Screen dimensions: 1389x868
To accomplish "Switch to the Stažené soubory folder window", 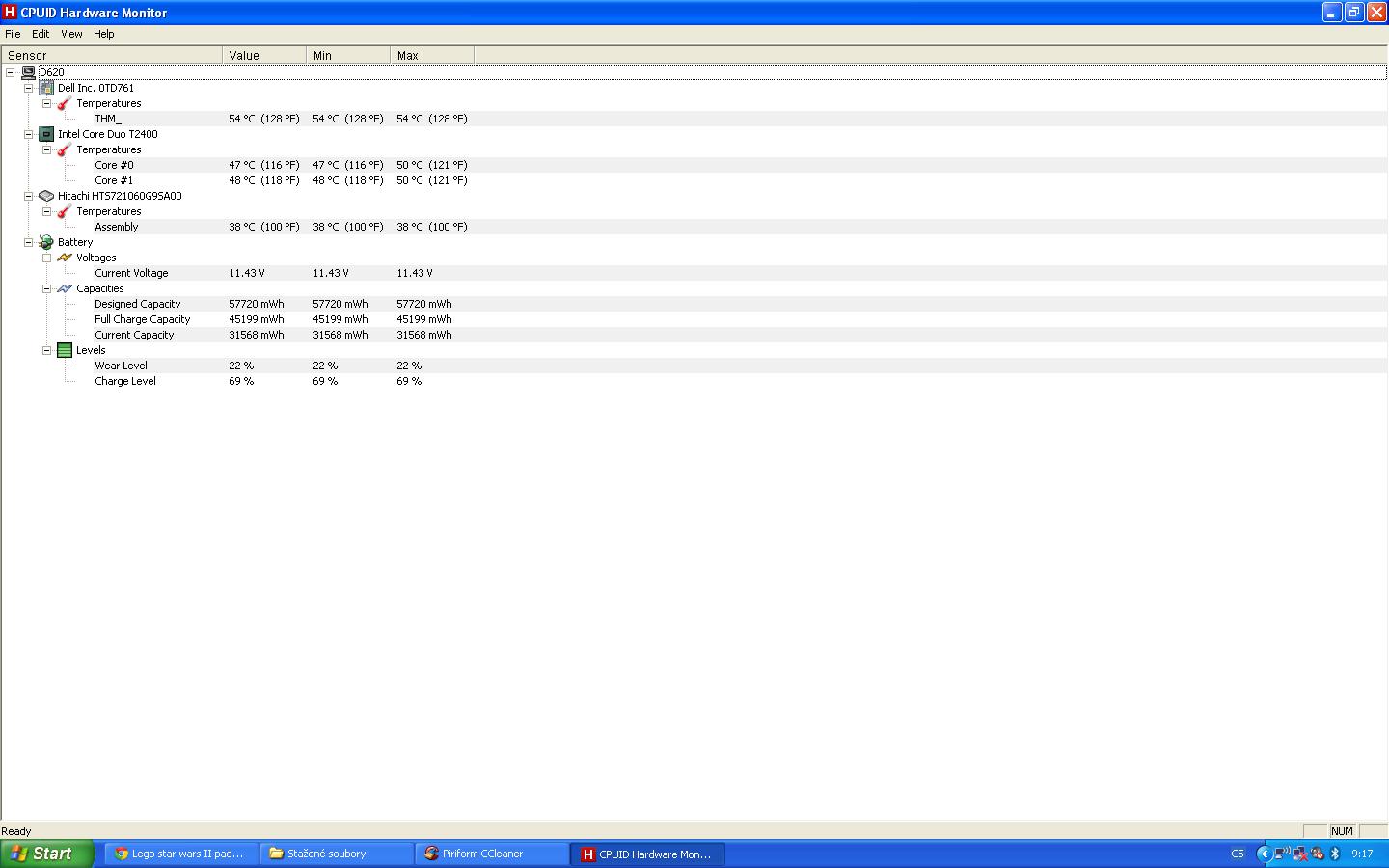I will pyautogui.click(x=337, y=854).
